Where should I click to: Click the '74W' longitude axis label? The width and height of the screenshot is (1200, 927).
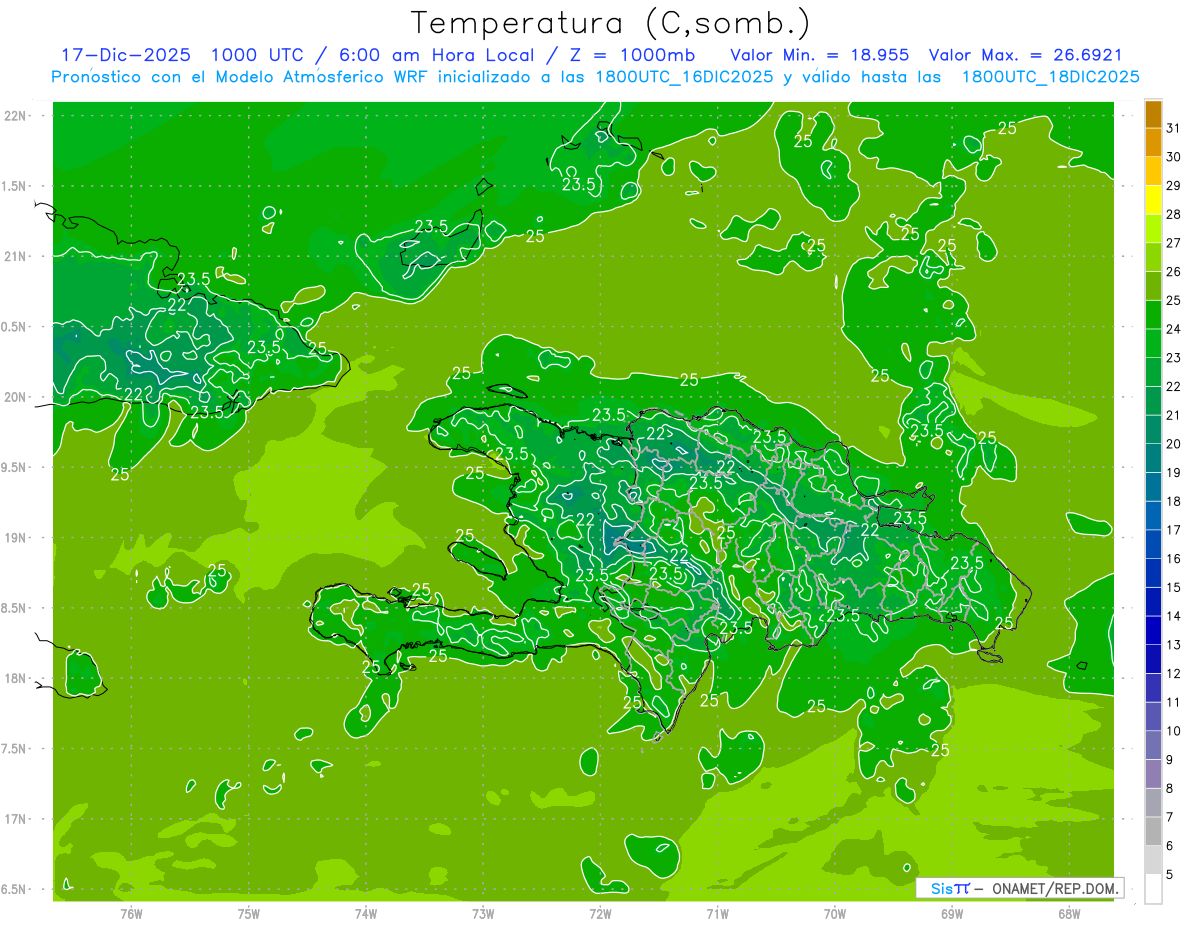[x=365, y=913]
